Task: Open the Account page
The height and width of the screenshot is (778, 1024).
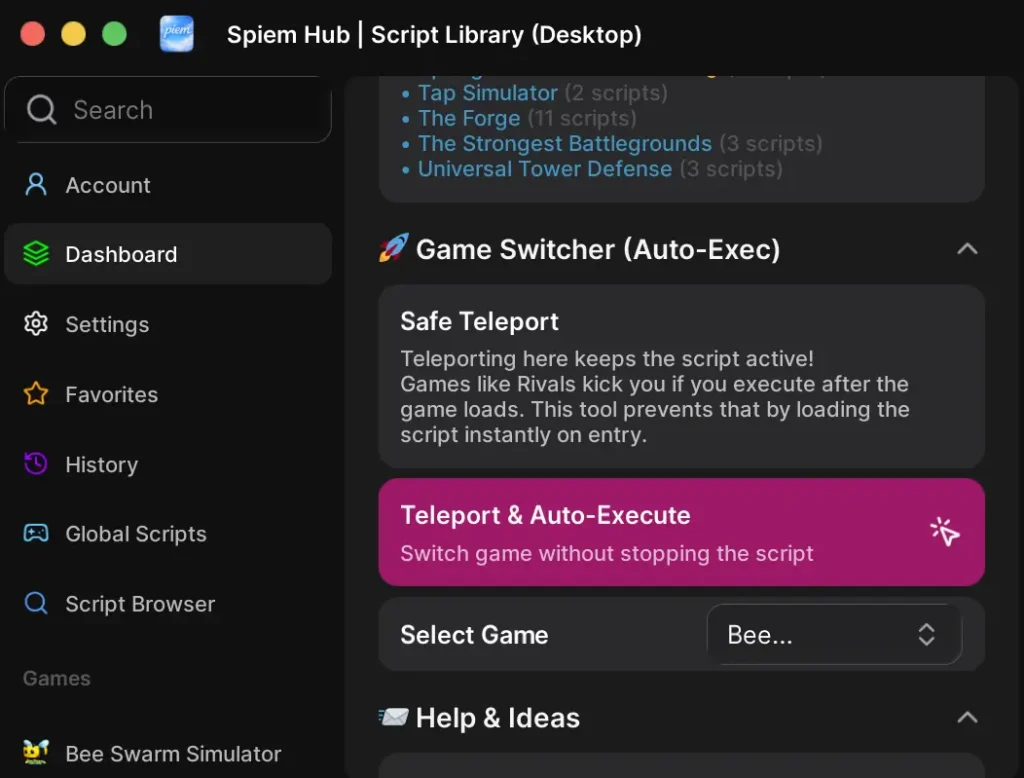Action: click(168, 185)
